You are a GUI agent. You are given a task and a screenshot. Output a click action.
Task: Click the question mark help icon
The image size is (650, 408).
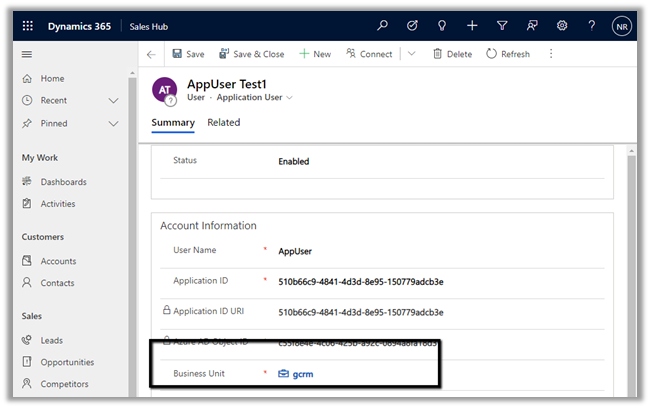click(x=592, y=26)
